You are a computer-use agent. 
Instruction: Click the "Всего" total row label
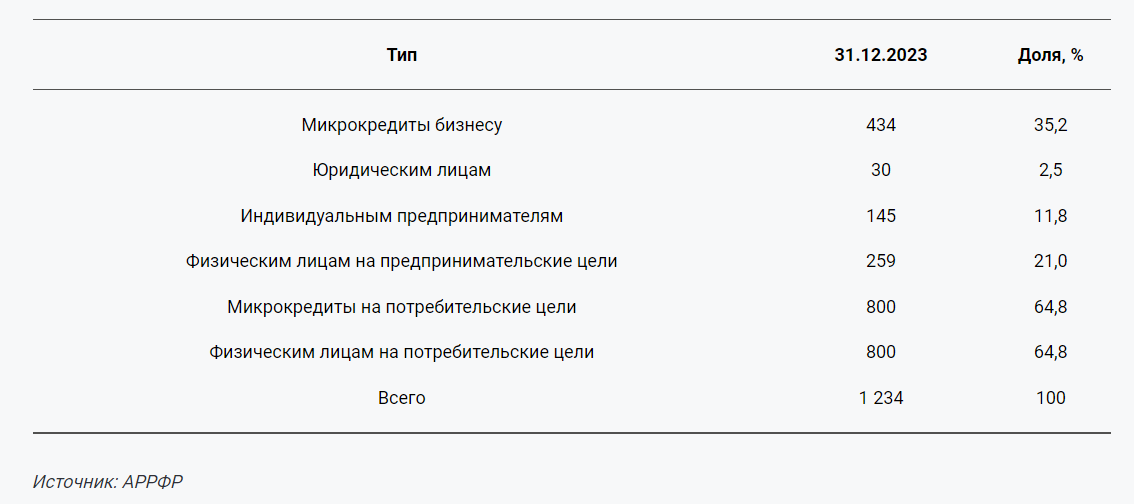click(x=401, y=398)
